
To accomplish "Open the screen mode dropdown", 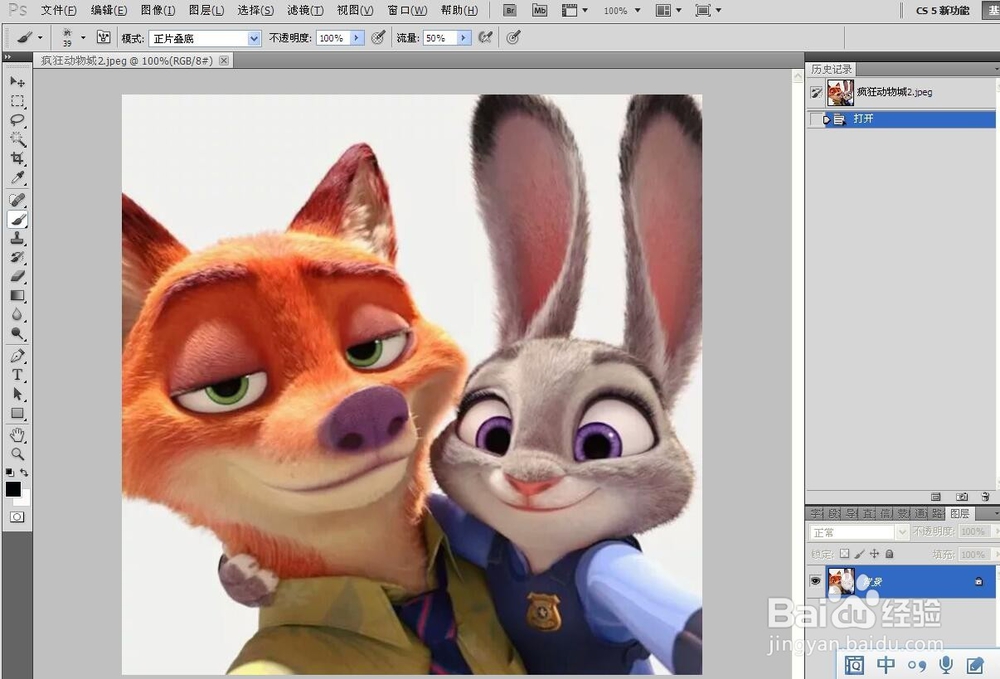I will tap(708, 10).
